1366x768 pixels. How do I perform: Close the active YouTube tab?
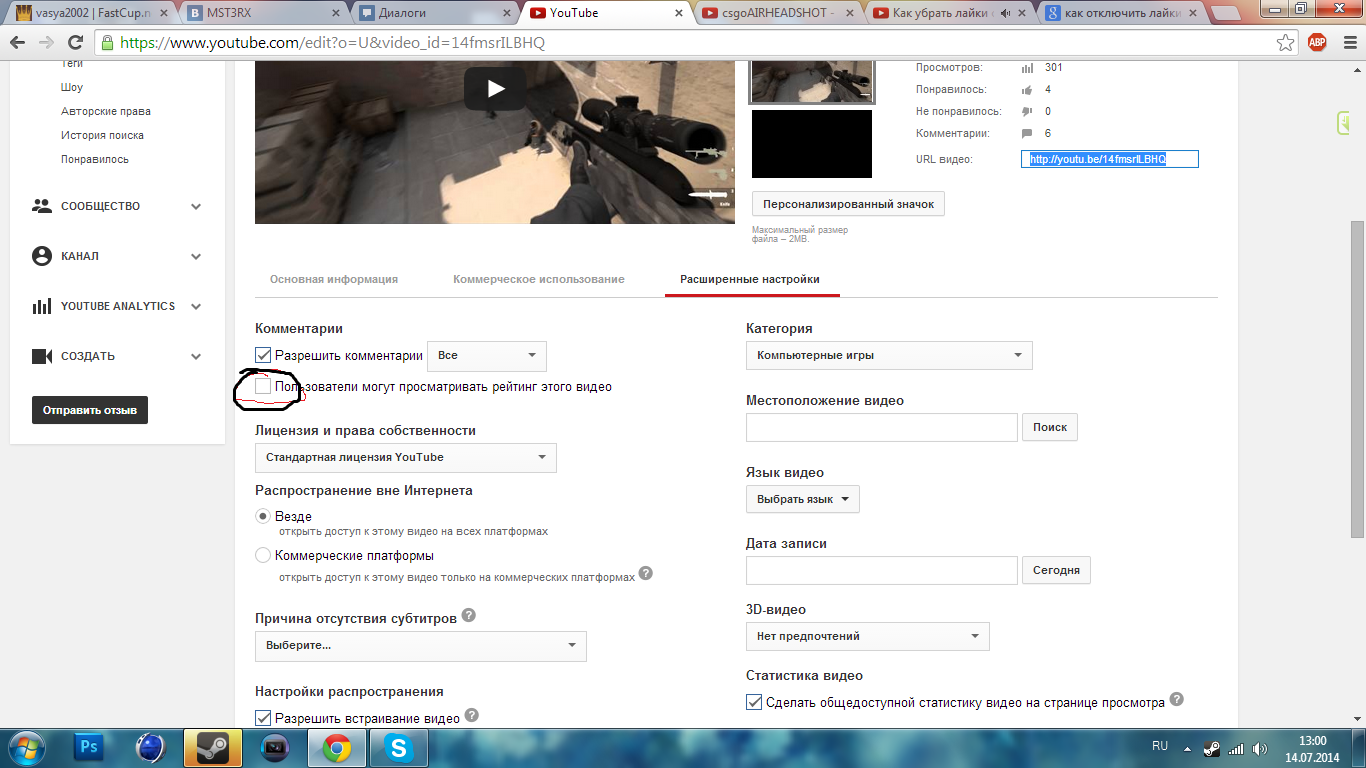point(679,13)
